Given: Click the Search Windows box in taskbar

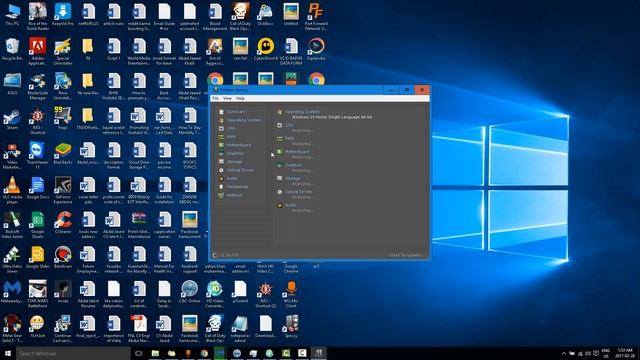Looking at the screenshot, I should [x=73, y=353].
